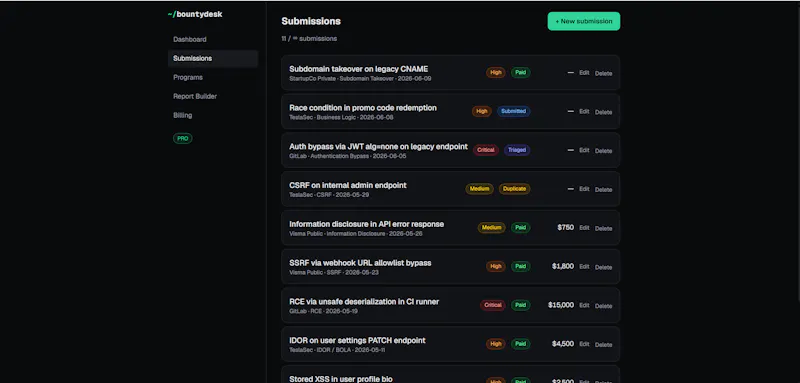Open 'Race condition in promo code redemption' title

tap(363, 108)
